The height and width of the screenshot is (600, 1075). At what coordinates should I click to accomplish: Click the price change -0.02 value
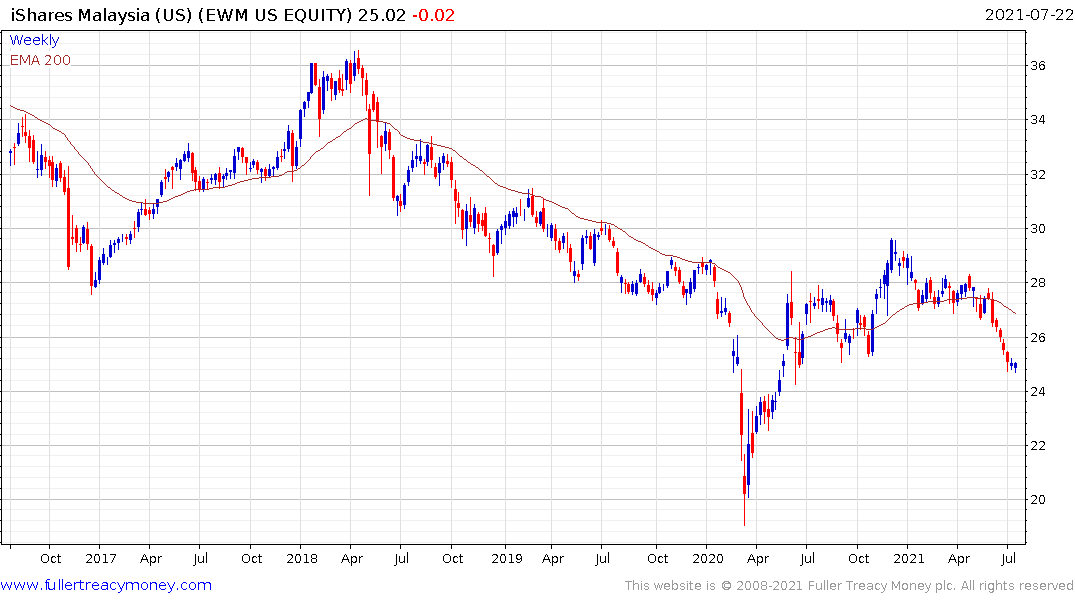pos(433,15)
